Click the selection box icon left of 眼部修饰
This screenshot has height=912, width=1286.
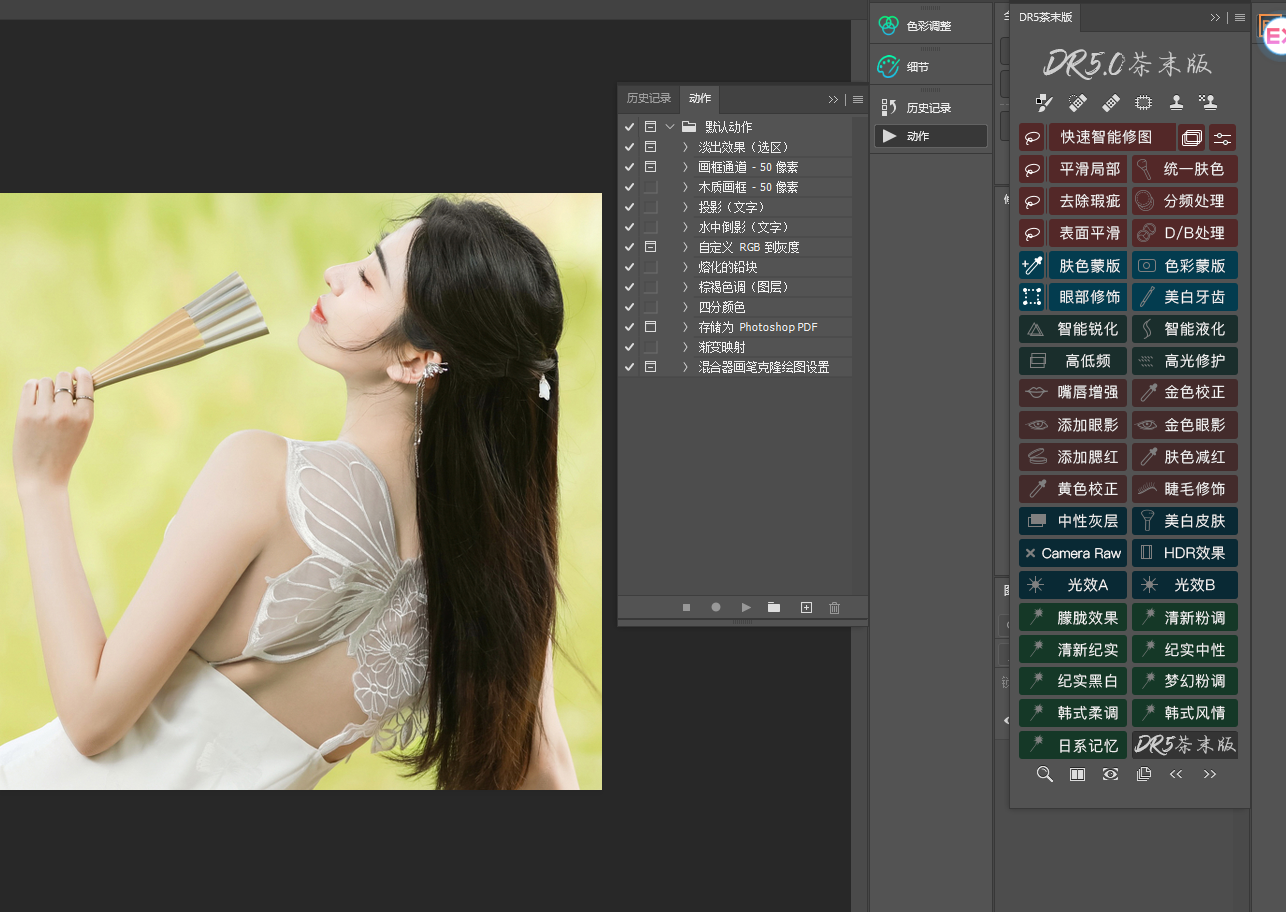1033,297
